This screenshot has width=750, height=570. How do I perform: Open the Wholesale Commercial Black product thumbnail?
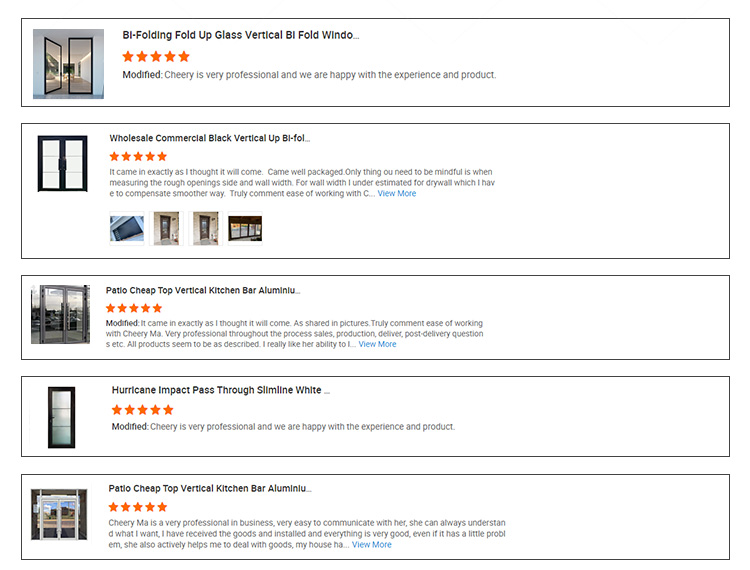(63, 163)
